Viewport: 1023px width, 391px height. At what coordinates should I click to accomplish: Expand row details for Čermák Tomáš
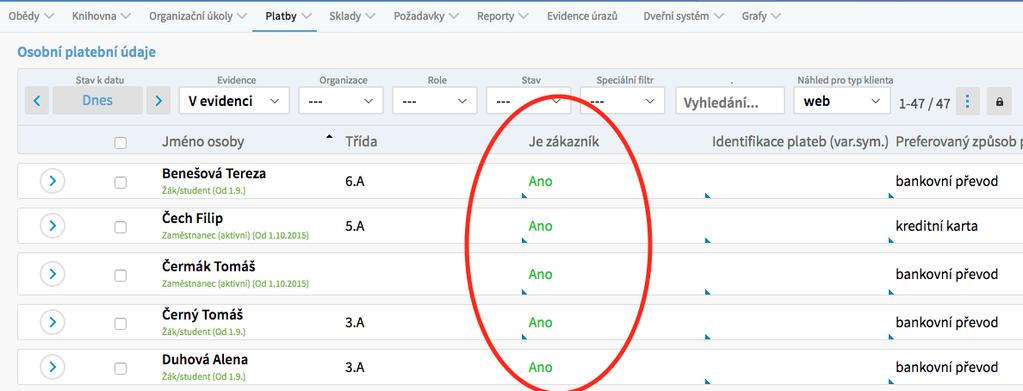coord(52,275)
